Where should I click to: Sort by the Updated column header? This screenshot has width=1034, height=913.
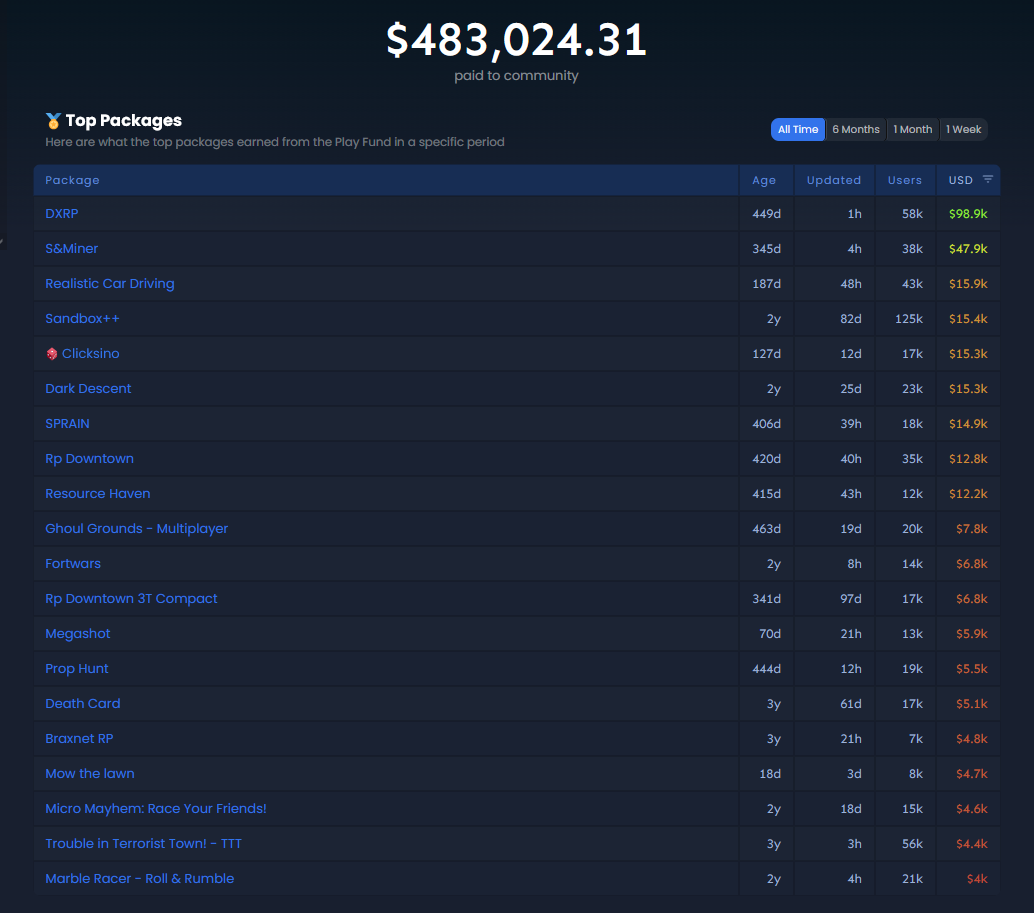(834, 180)
